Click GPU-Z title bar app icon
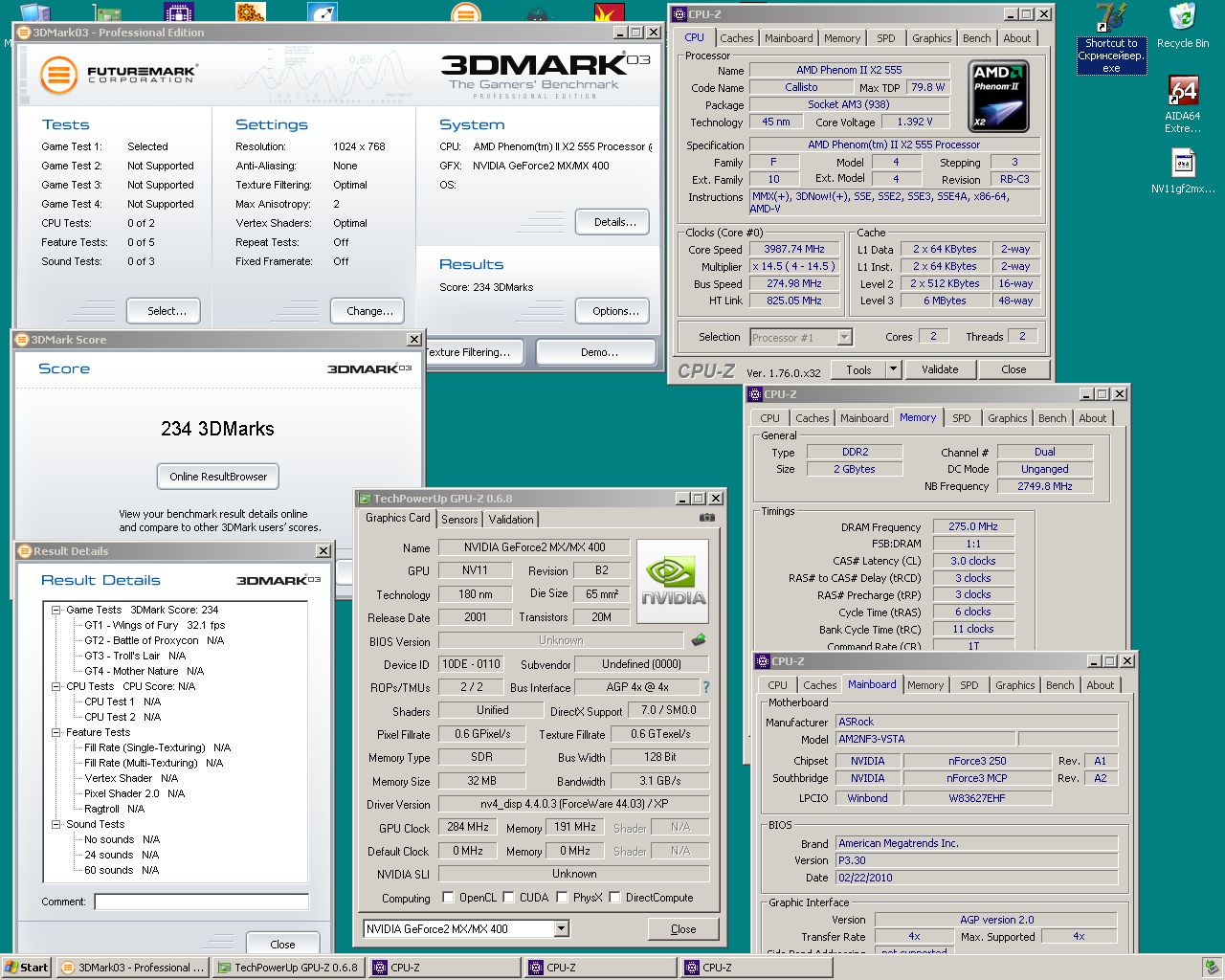This screenshot has width=1225, height=980. pos(365,499)
